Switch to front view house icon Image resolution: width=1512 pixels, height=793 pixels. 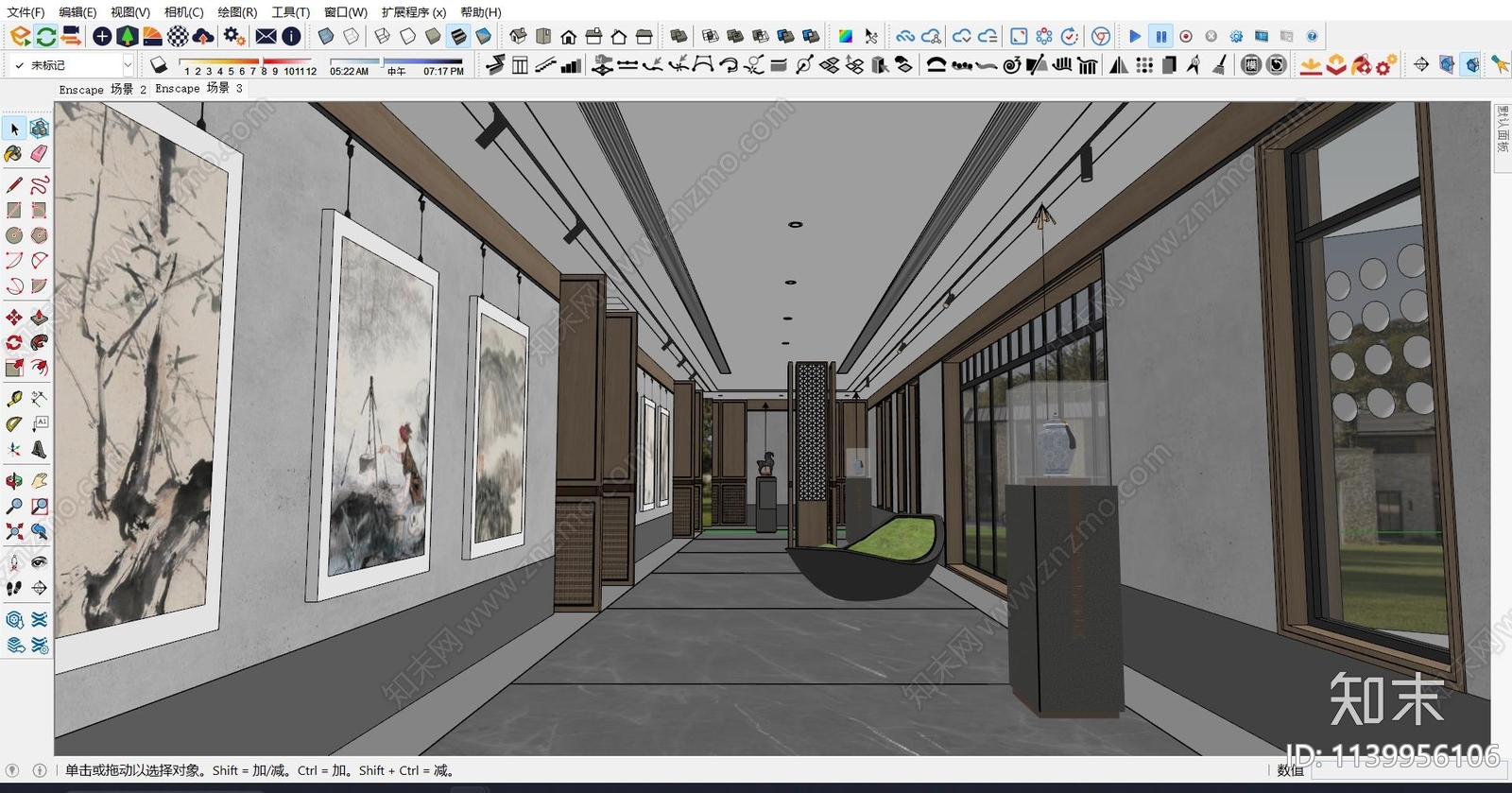569,37
